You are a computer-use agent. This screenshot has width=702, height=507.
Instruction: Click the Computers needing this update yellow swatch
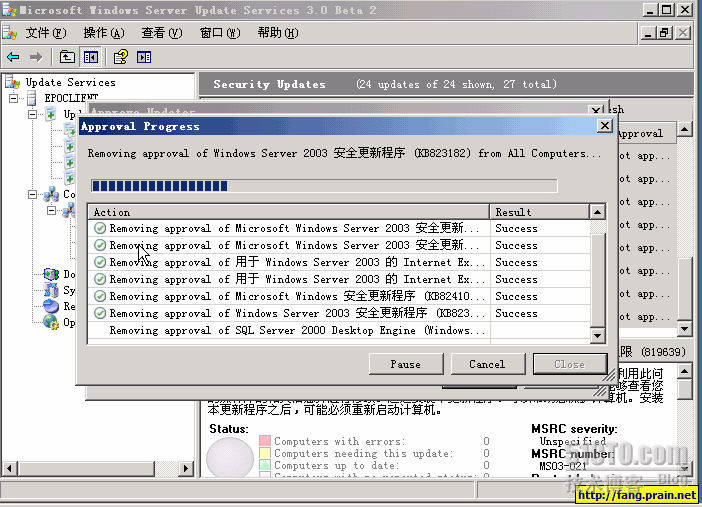point(265,453)
